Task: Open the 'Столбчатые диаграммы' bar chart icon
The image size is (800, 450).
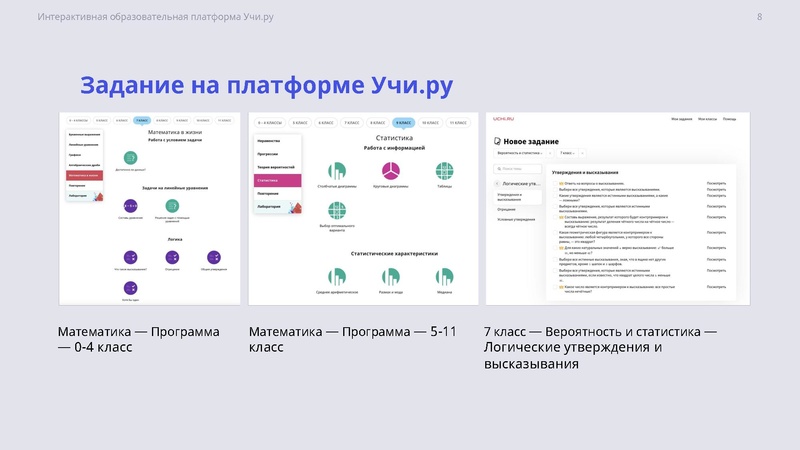Action: 337,171
